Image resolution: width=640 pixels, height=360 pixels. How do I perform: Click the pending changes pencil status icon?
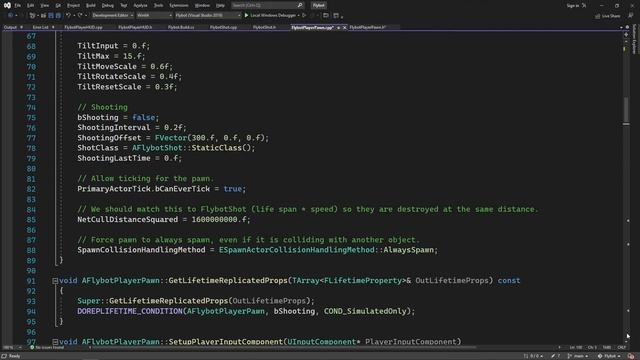(x=556, y=356)
